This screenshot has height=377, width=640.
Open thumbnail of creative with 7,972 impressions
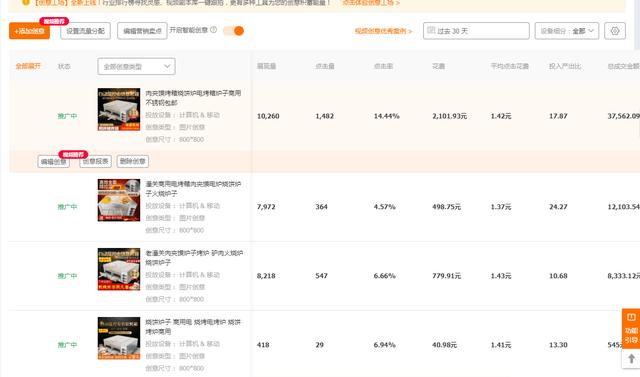(119, 200)
